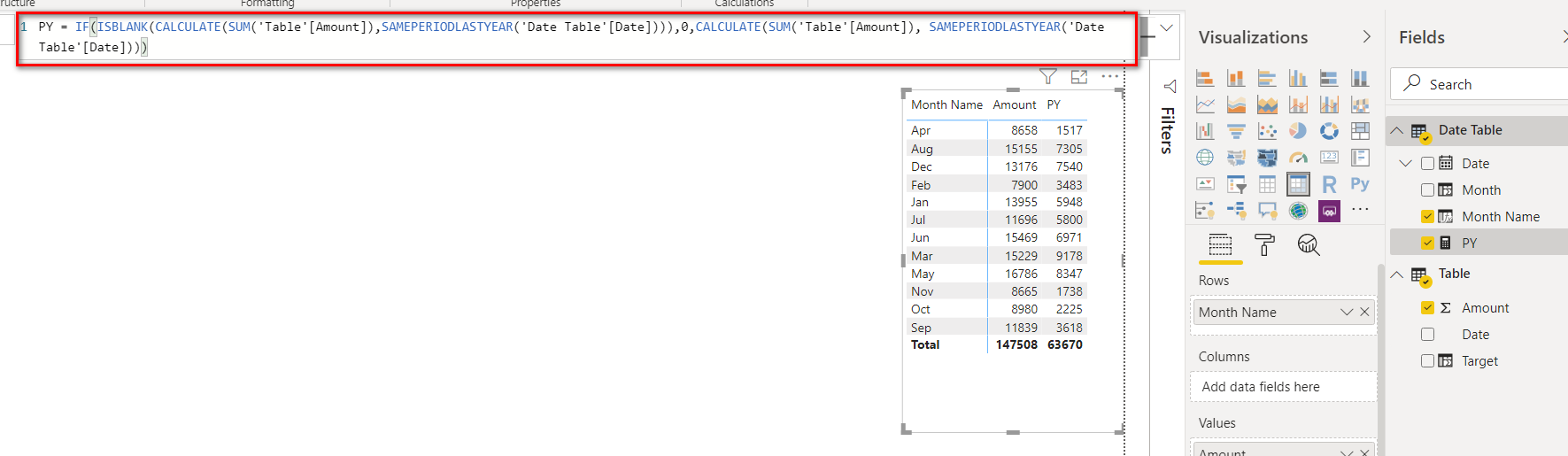The width and height of the screenshot is (1568, 456).
Task: Select the treemap visual
Action: 1360,131
